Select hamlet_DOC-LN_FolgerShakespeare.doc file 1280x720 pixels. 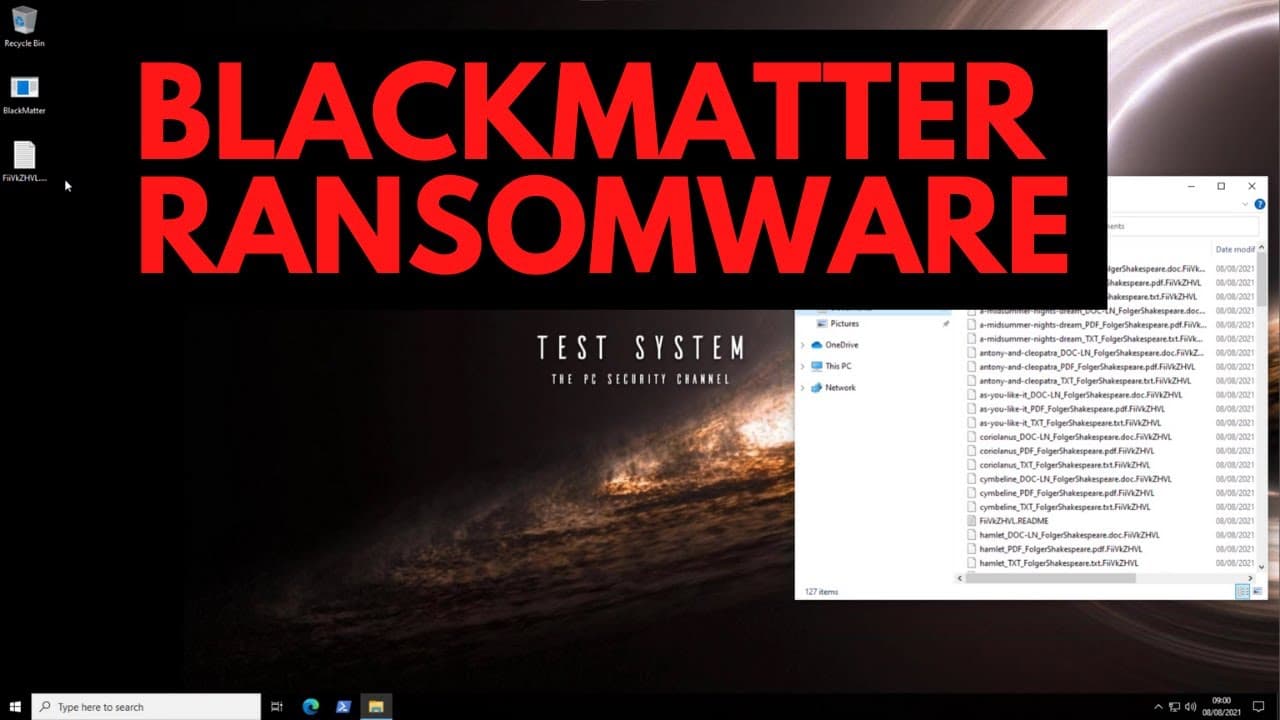pyautogui.click(x=1064, y=535)
